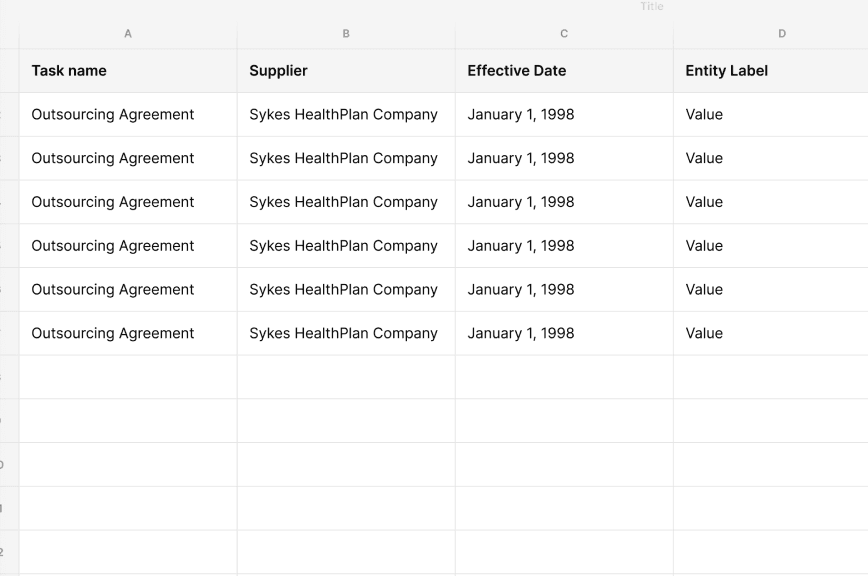Click empty cell below last Sykes HealthPlan Company
The image size is (868, 576).
346,377
